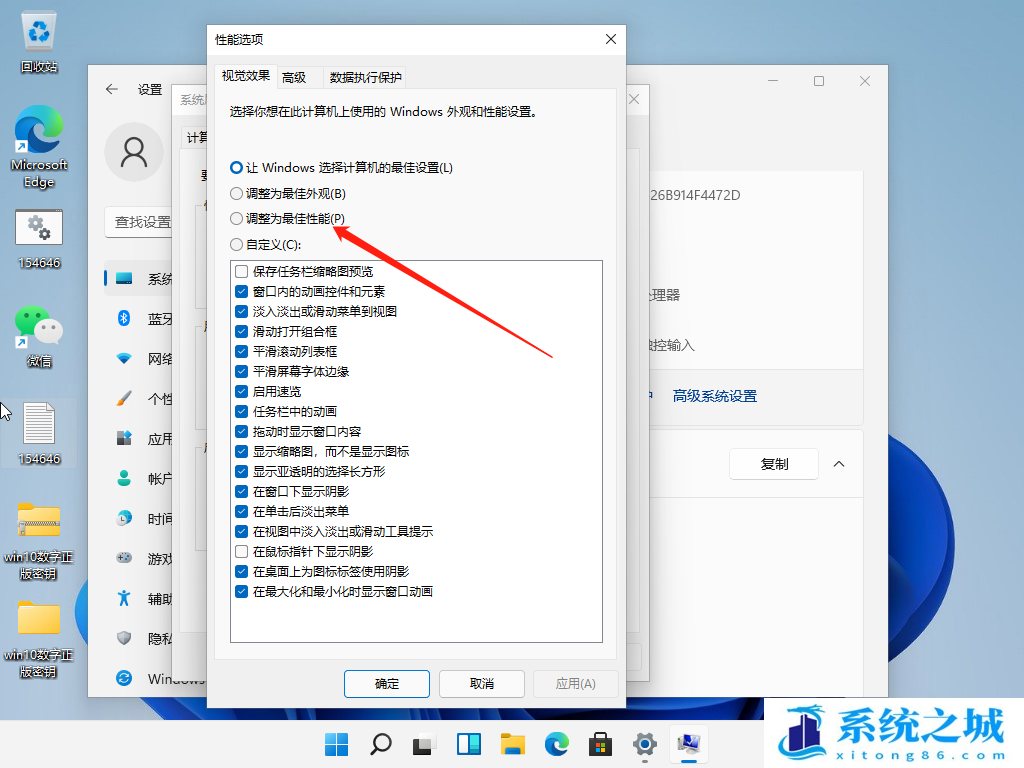Select the 调整为最佳性能 radio button
The width and height of the screenshot is (1024, 768).
[237, 218]
